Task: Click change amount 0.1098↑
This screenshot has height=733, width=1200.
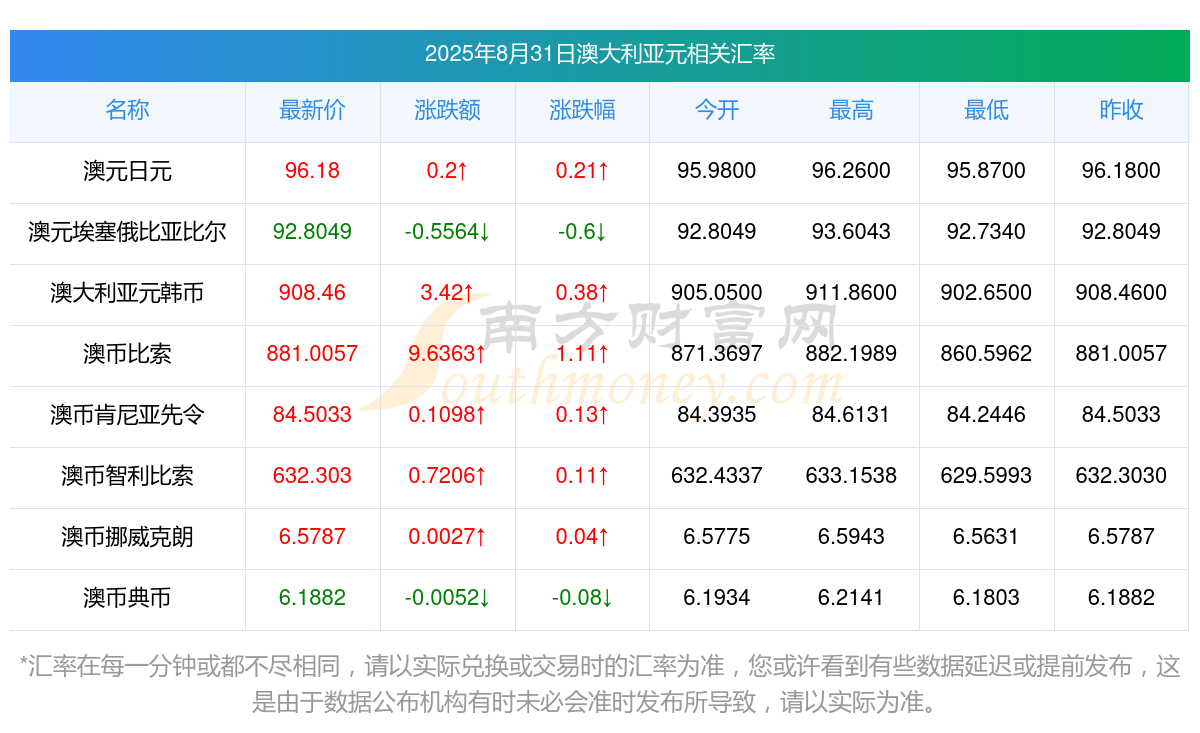Action: click(x=447, y=415)
